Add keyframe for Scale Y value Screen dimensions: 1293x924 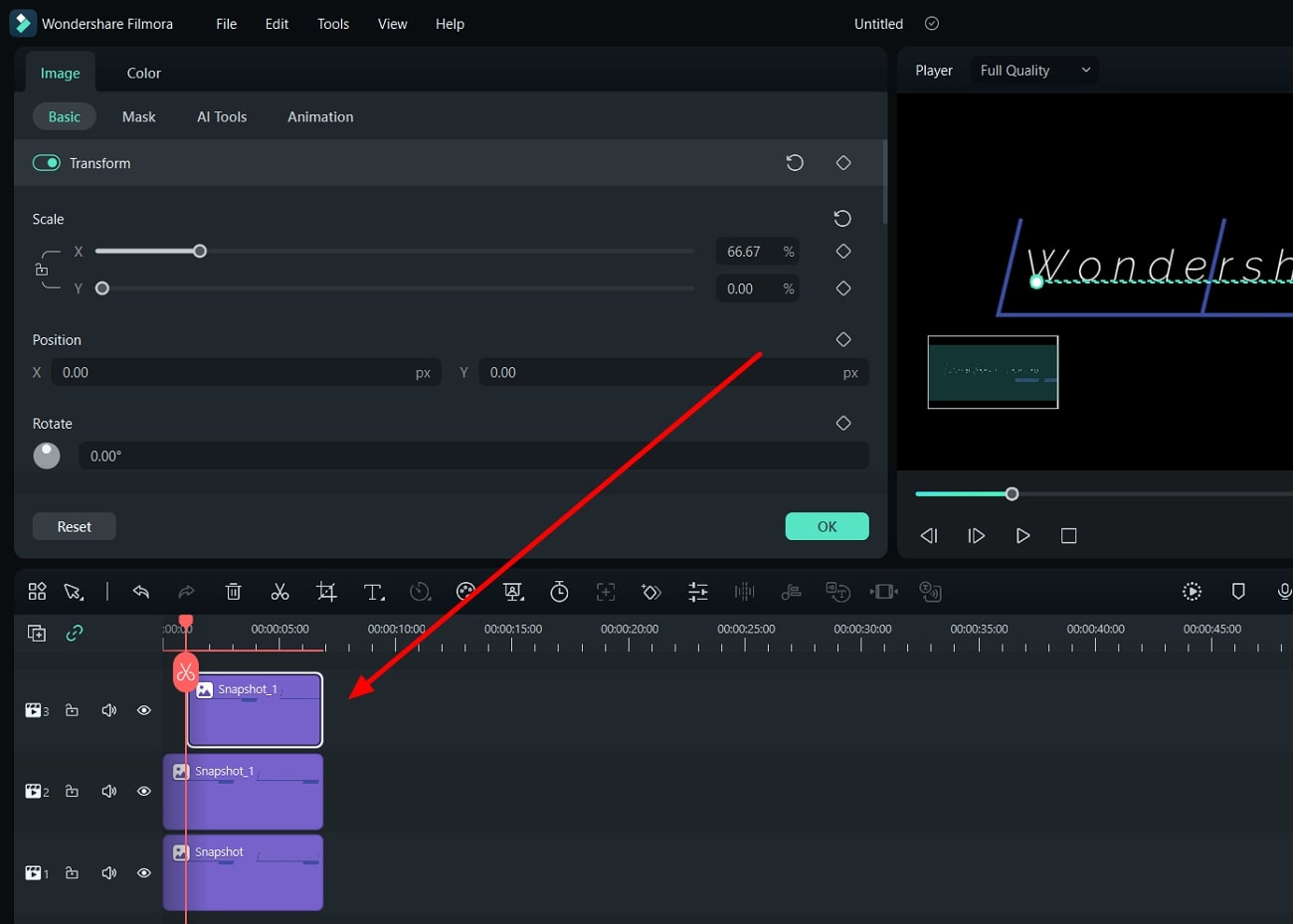[x=843, y=288]
